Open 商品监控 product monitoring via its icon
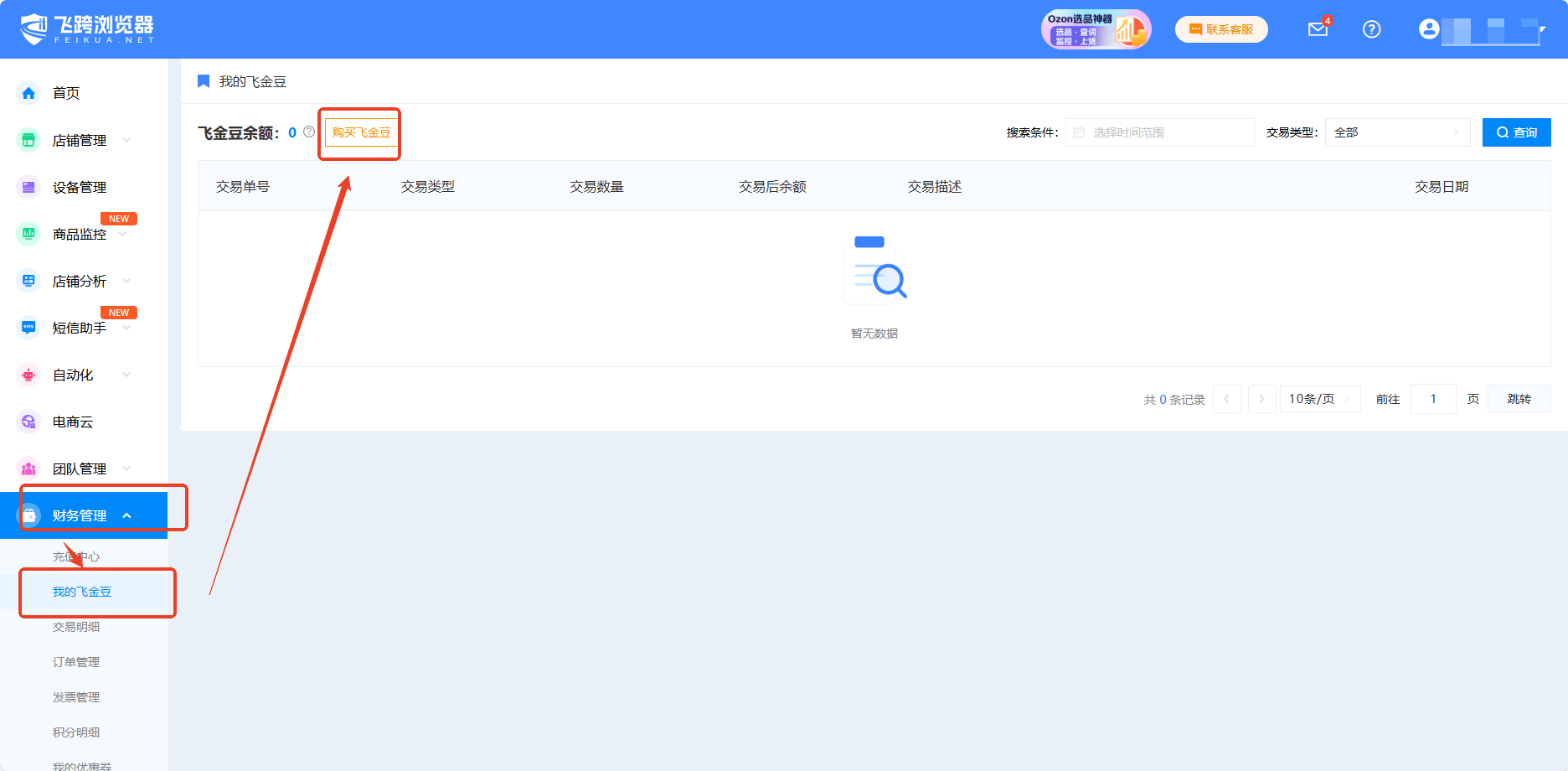This screenshot has width=1568, height=771. [28, 234]
